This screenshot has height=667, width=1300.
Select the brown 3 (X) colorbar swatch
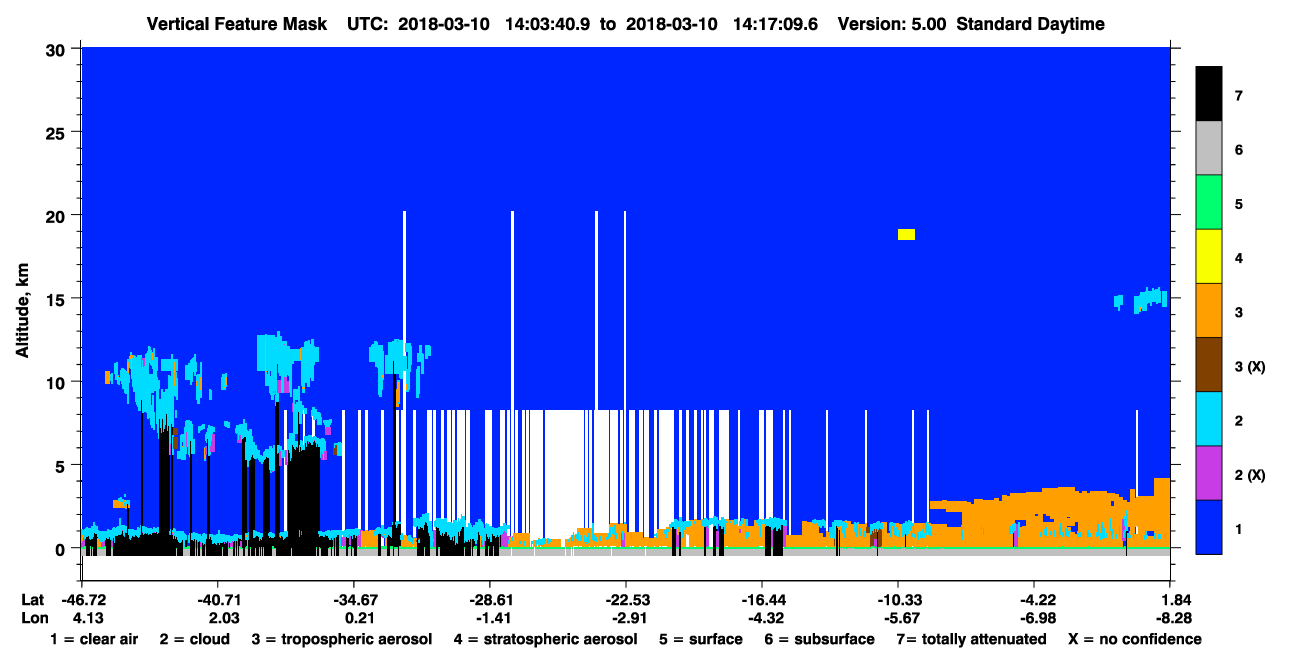point(1209,364)
